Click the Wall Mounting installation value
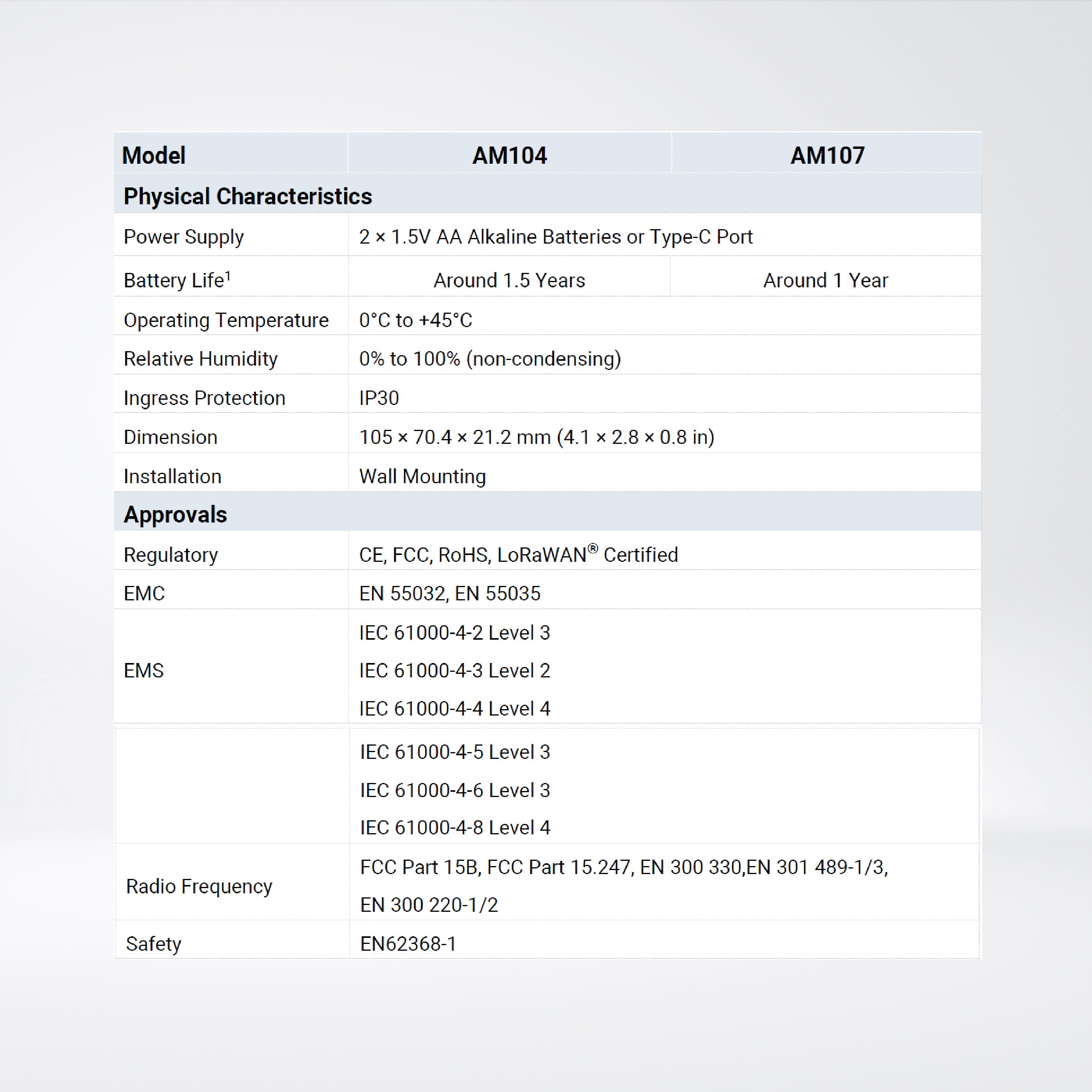 tap(422, 476)
